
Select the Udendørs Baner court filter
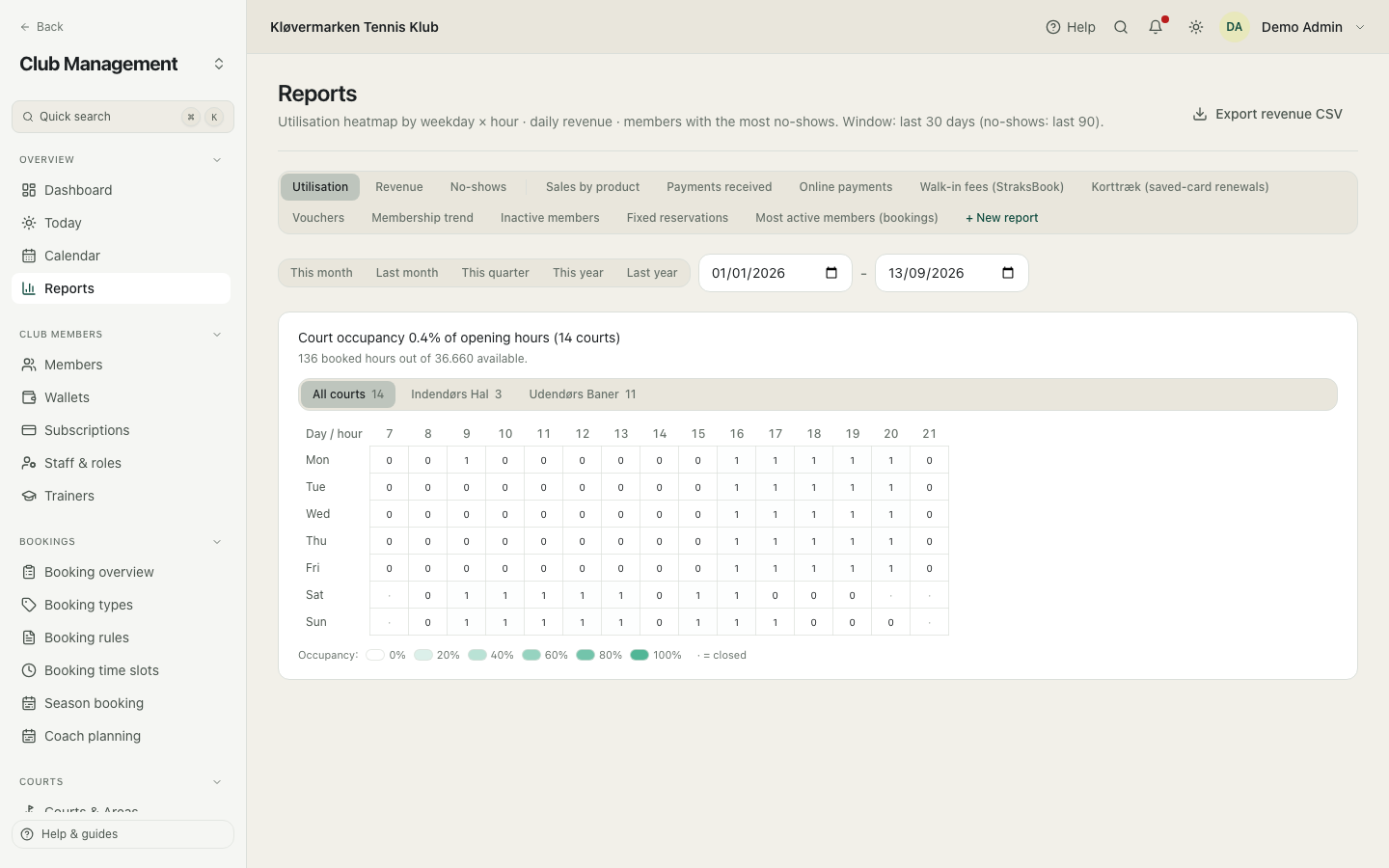coord(583,394)
